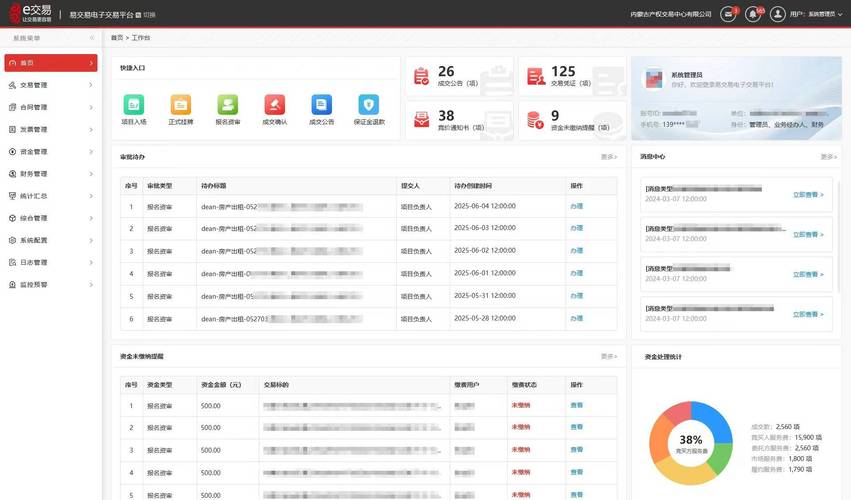Screen dimensions: 851x500
Task: Expand the 合同管理 menu chevron
Action: tap(91, 107)
